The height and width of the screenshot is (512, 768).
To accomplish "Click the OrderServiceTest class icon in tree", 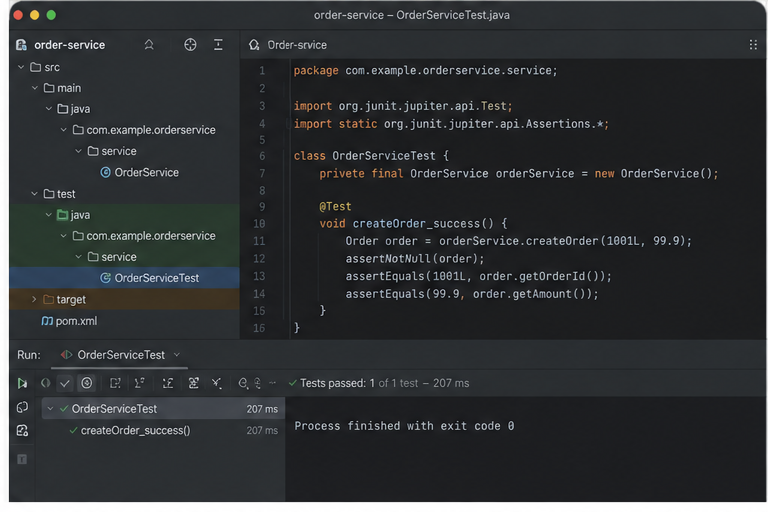I will 105,278.
